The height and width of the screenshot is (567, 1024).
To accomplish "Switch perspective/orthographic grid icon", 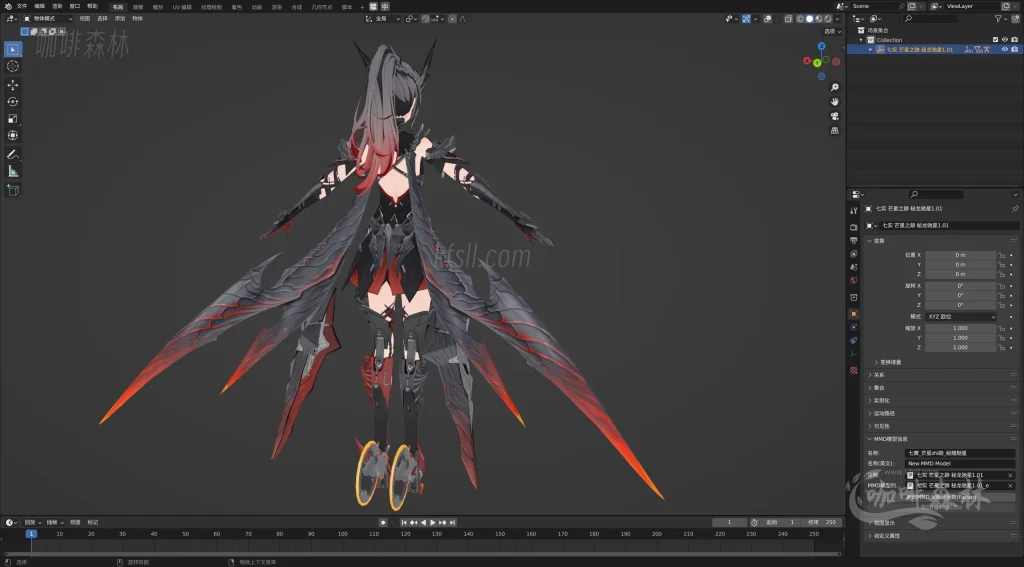I will 835,130.
